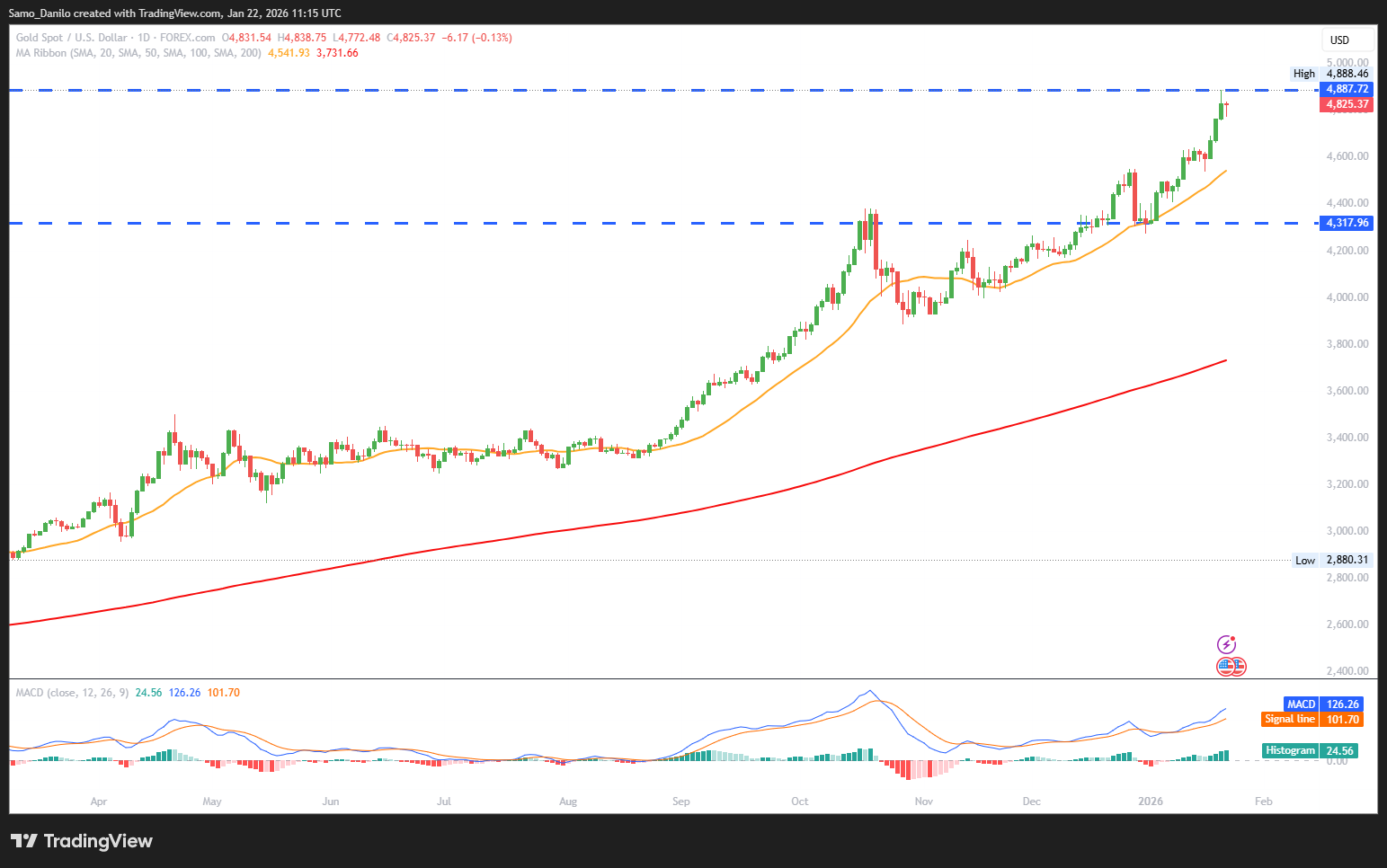
Task: Click the left US flag economic event icon
Action: coord(1225,667)
